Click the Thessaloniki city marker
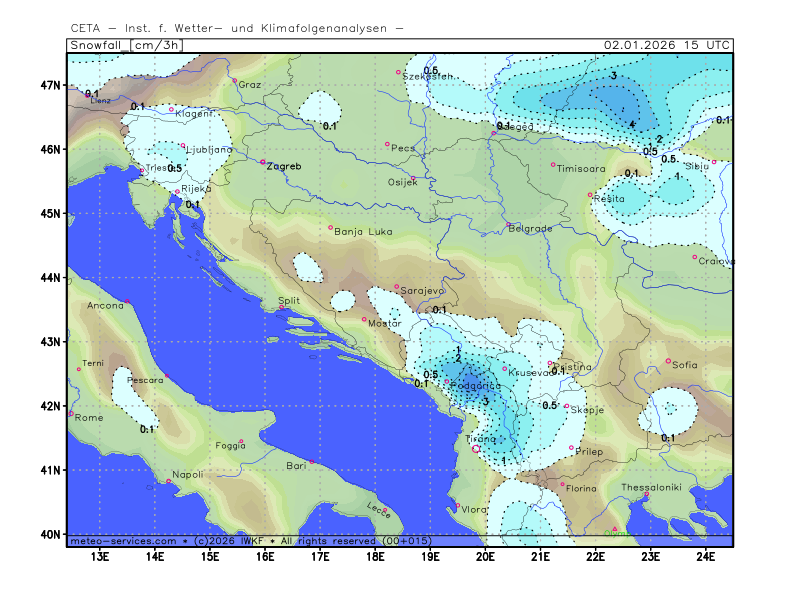800x600 pixels. tap(647, 494)
